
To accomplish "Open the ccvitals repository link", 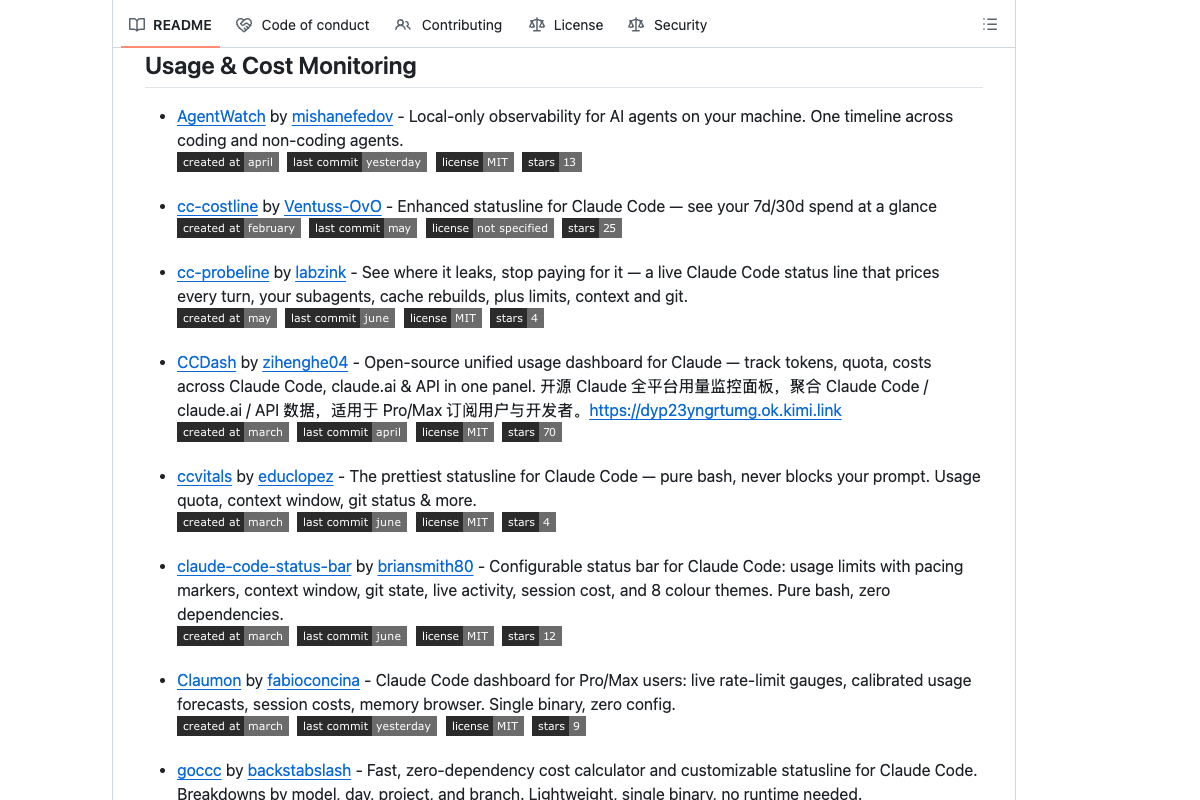I will (204, 476).
